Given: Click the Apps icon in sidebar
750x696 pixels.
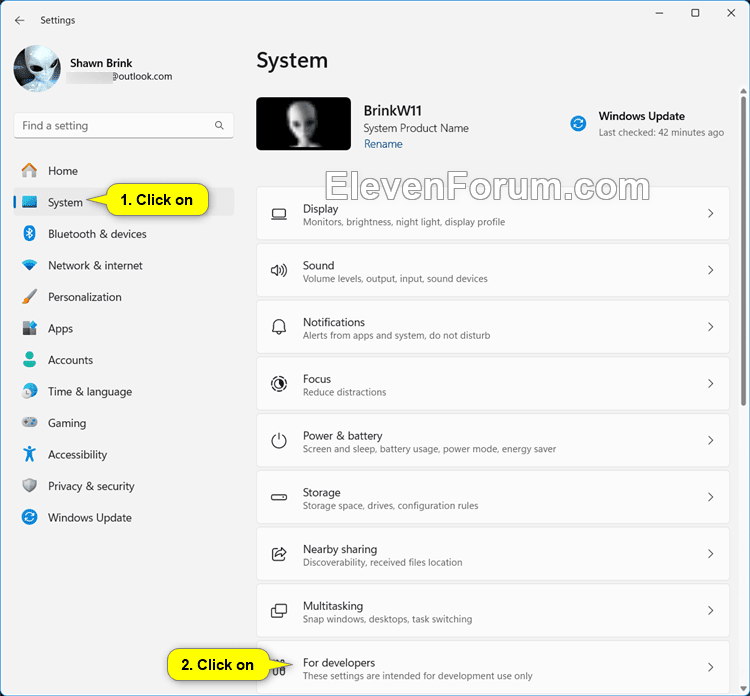Looking at the screenshot, I should (x=29, y=328).
